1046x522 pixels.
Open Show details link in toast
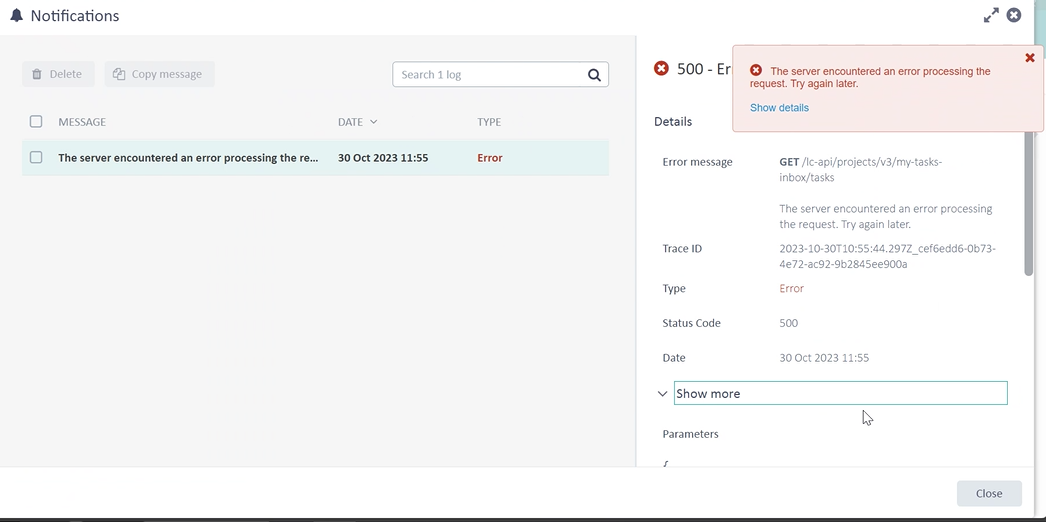[779, 108]
